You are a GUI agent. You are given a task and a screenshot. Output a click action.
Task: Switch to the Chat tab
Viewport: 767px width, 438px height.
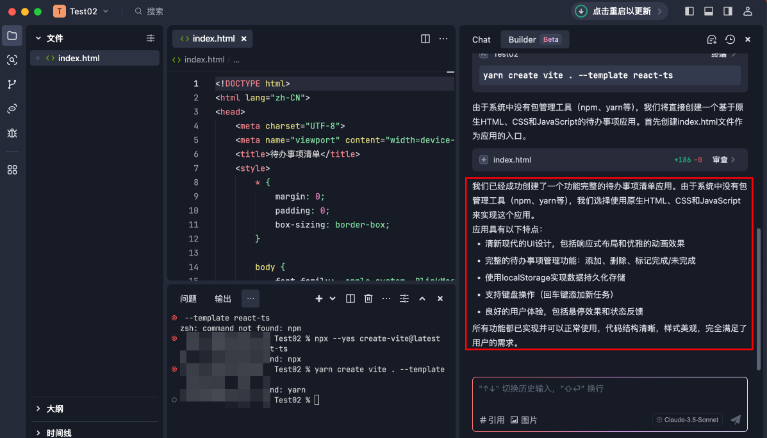(x=481, y=40)
